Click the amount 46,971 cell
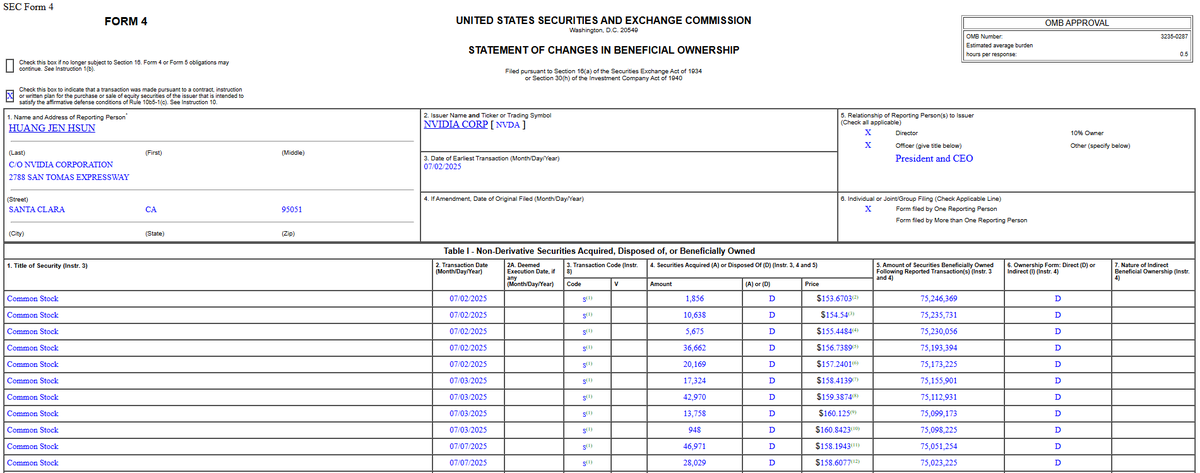 (x=692, y=446)
